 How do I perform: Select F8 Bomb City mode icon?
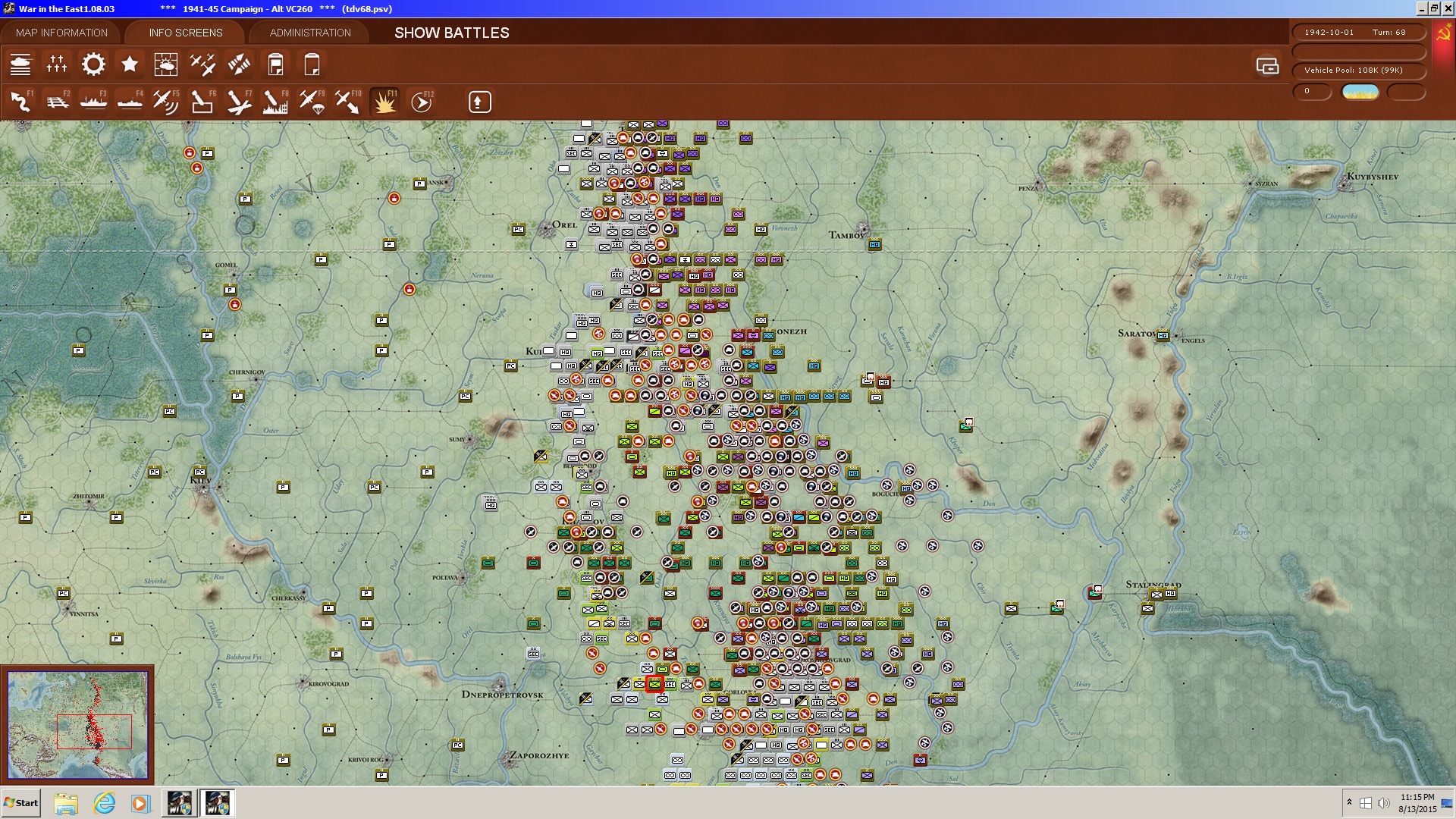[275, 102]
